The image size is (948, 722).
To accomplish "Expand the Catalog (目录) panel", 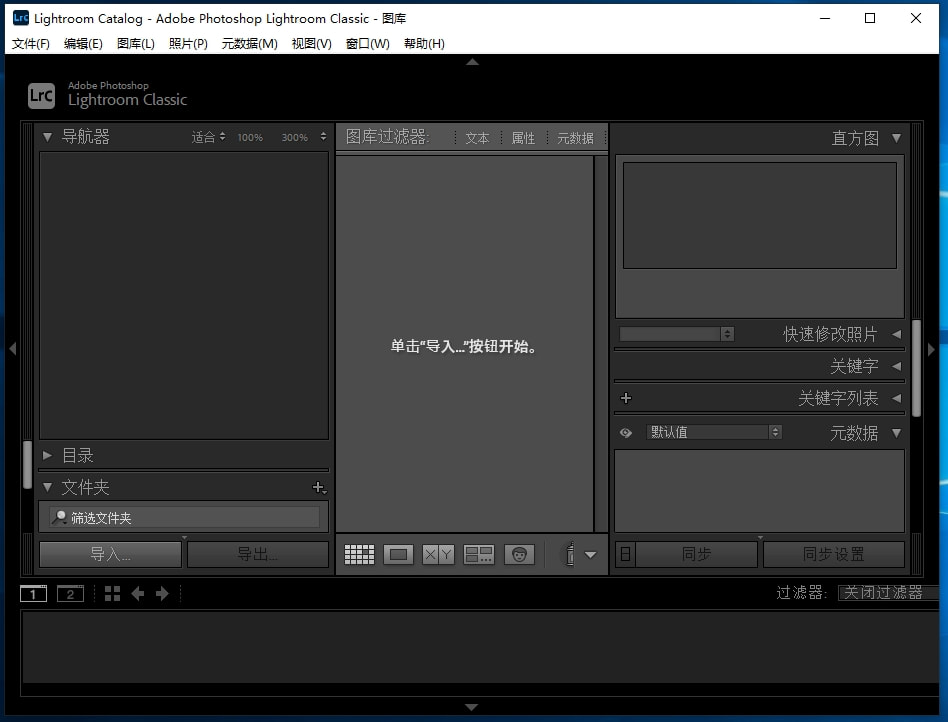I will pos(47,455).
